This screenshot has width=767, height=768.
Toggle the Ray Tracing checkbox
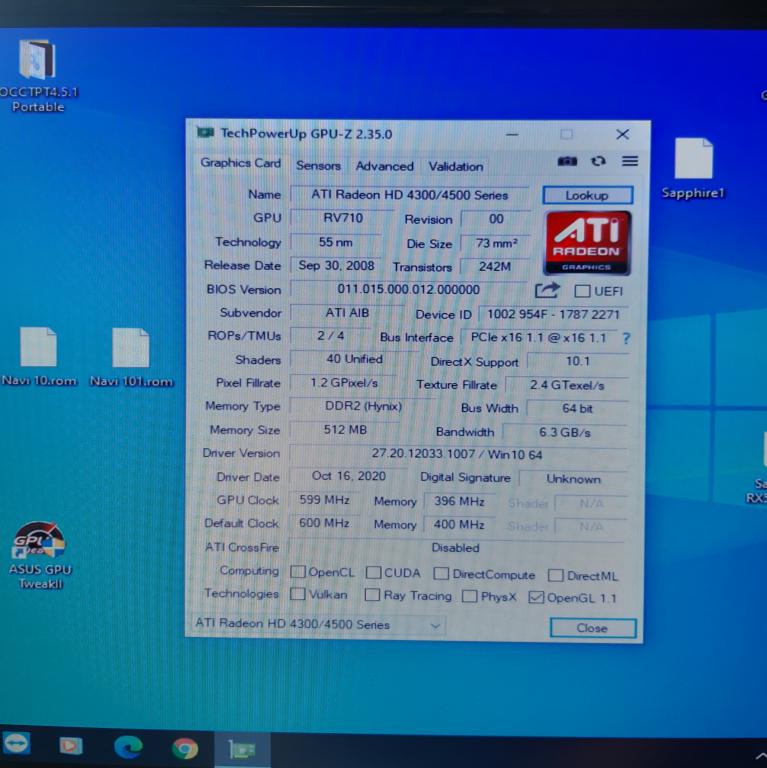[372, 595]
